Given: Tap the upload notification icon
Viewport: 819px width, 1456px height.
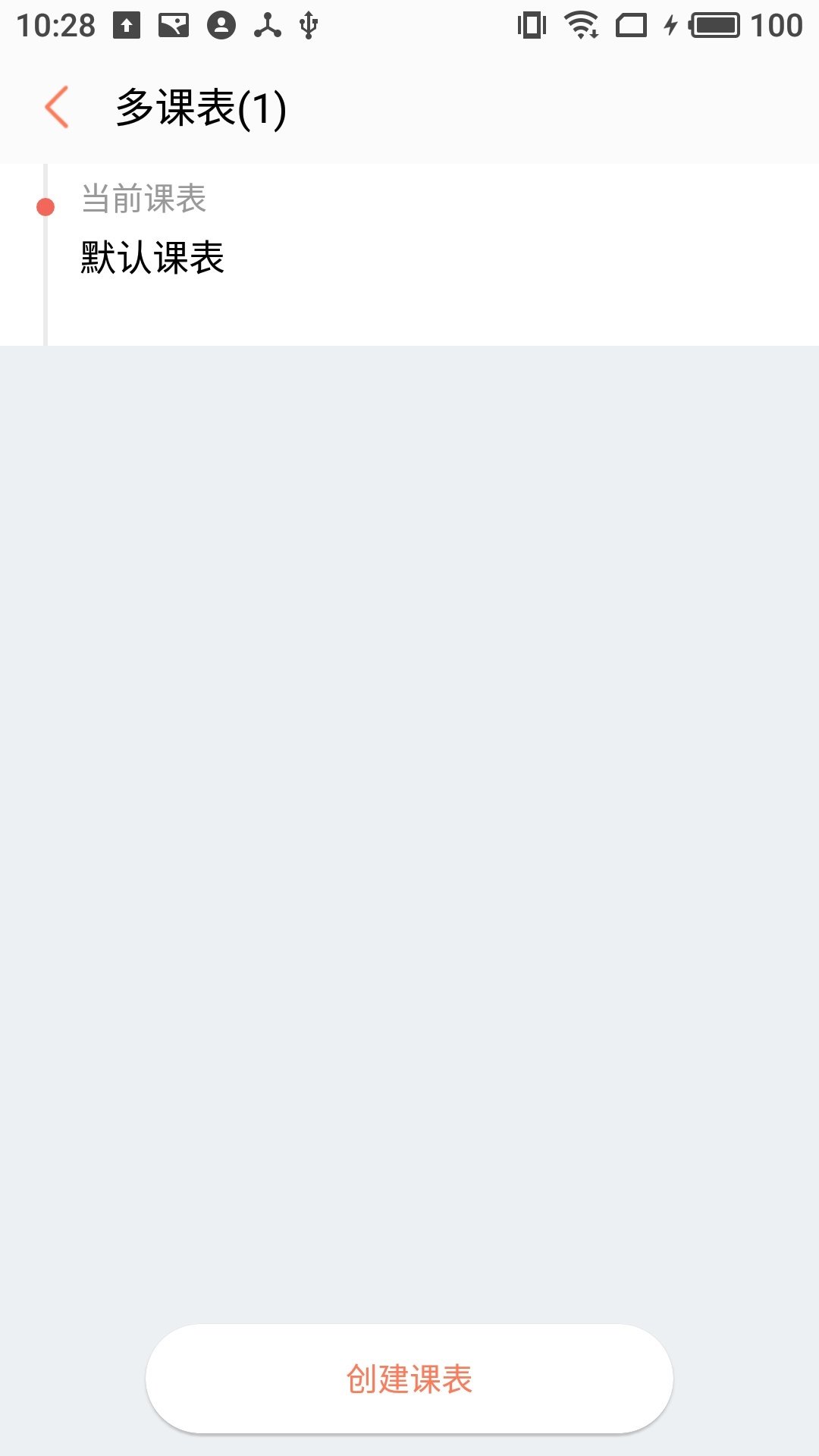Looking at the screenshot, I should click(127, 25).
